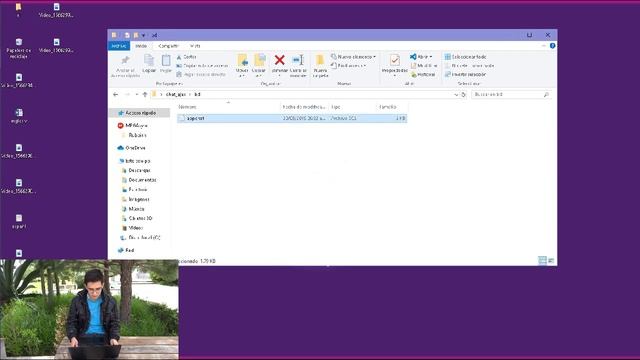640x360 pixels.
Task: Switch to the Inicio tab
Action: (141, 46)
